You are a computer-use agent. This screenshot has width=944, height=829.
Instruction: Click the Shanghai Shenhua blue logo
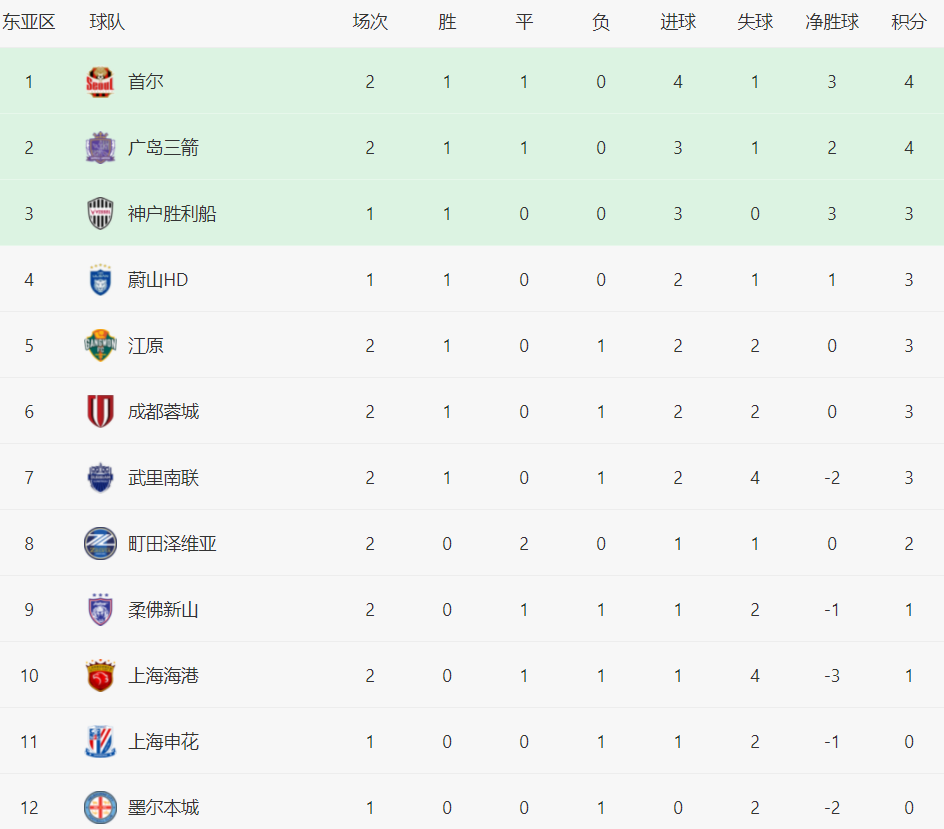coord(100,742)
